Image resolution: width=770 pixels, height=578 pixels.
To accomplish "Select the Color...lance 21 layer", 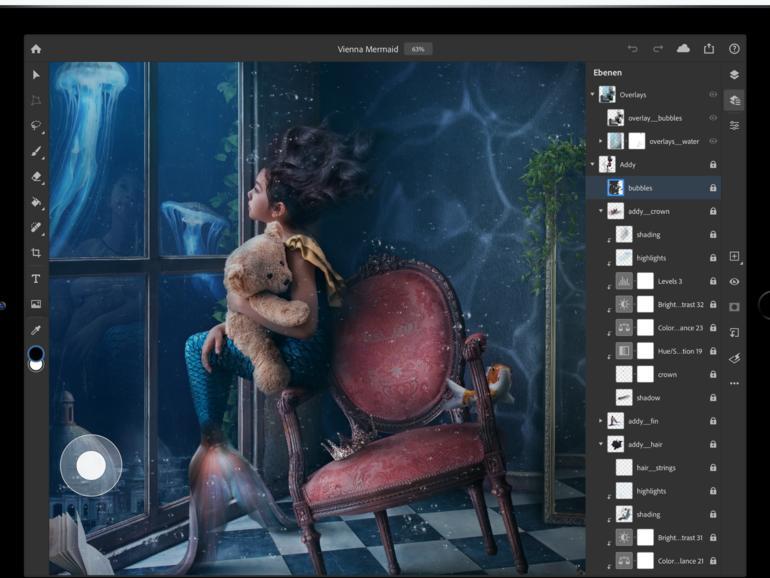I will click(654, 561).
